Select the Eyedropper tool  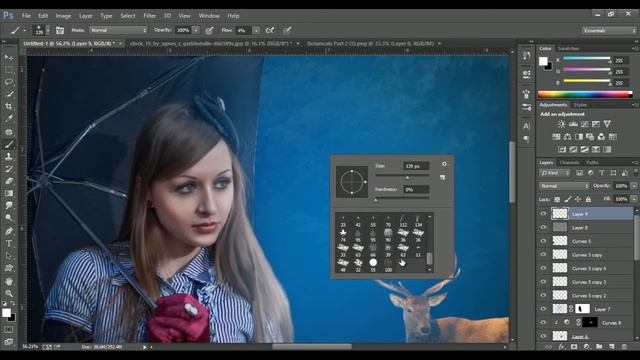[9, 119]
